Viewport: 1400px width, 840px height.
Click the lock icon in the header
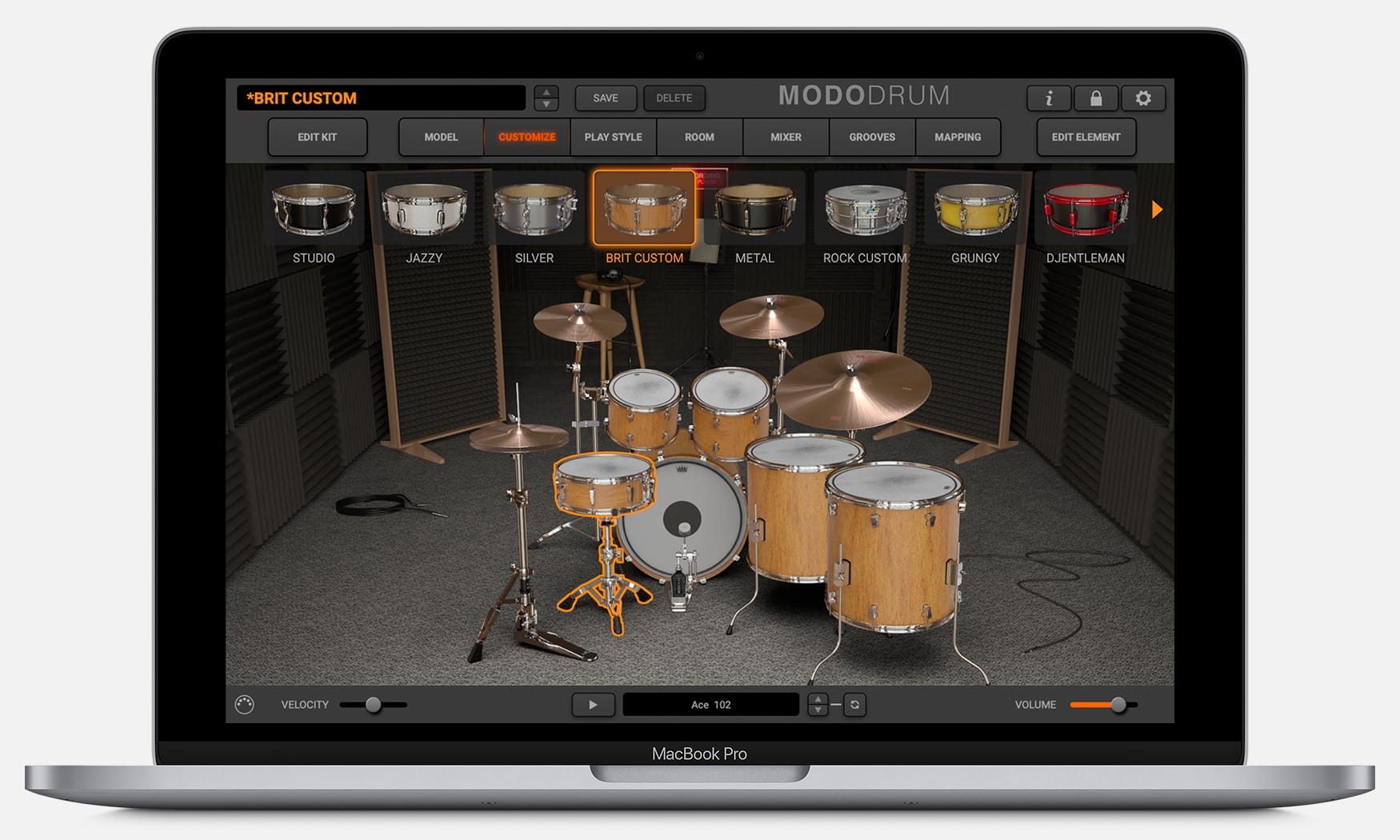[x=1096, y=98]
